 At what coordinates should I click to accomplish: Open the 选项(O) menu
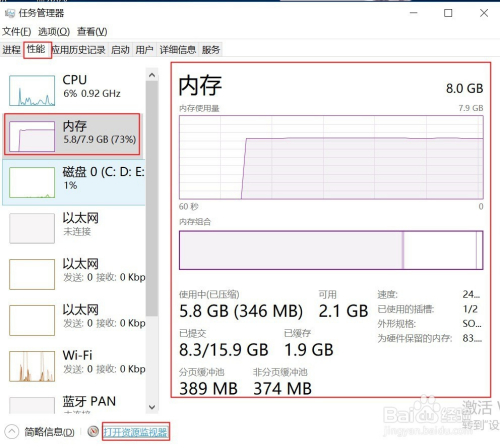(x=54, y=32)
